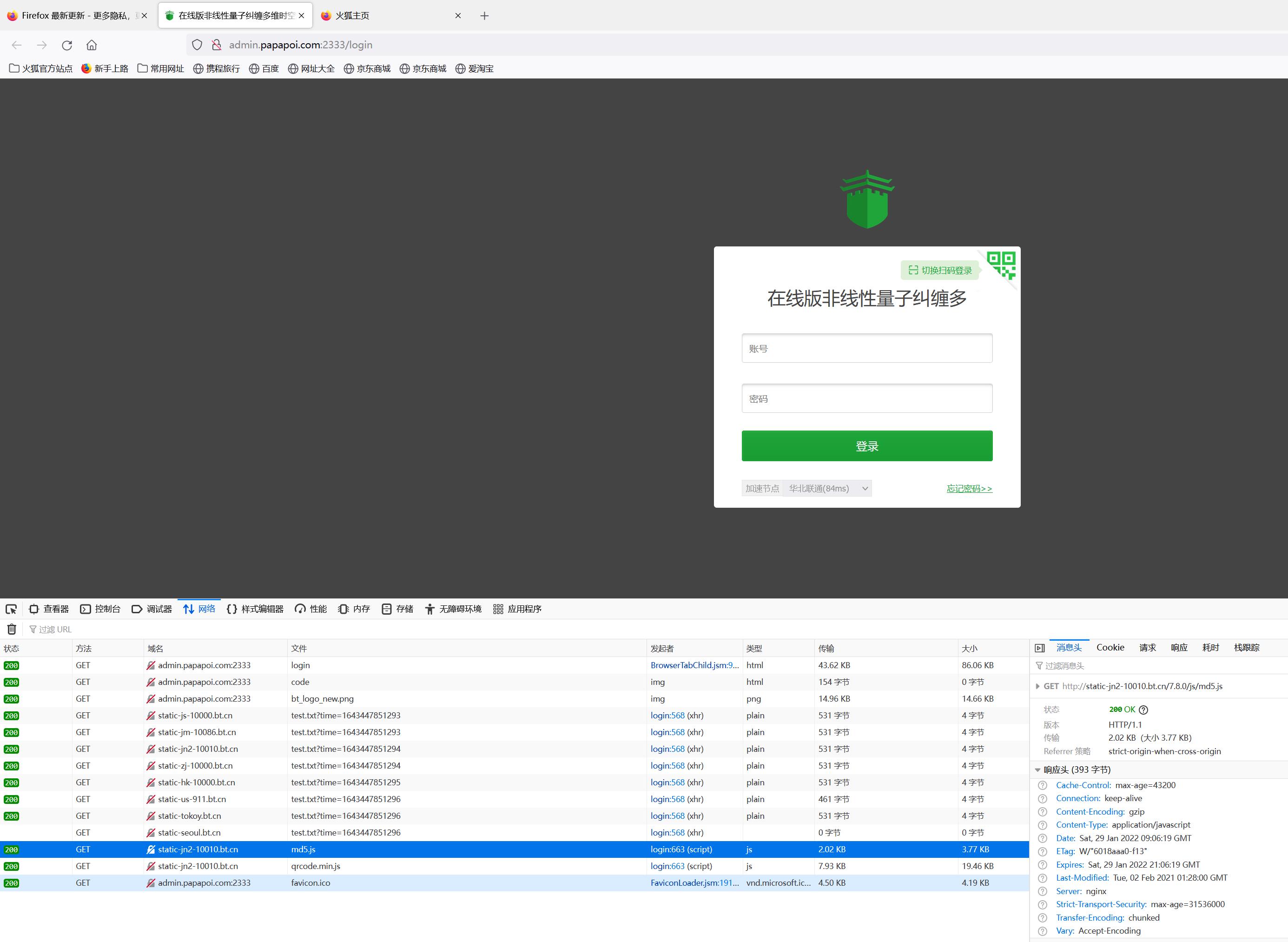
Task: Select the favicon.ico request row
Action: pos(515,882)
